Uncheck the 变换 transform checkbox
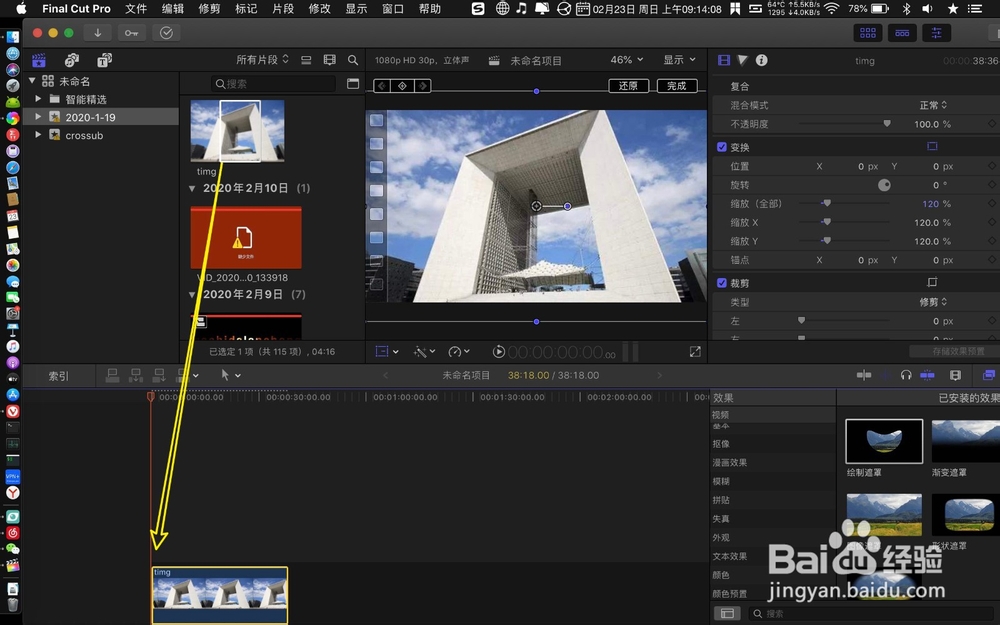1000x625 pixels. click(722, 146)
